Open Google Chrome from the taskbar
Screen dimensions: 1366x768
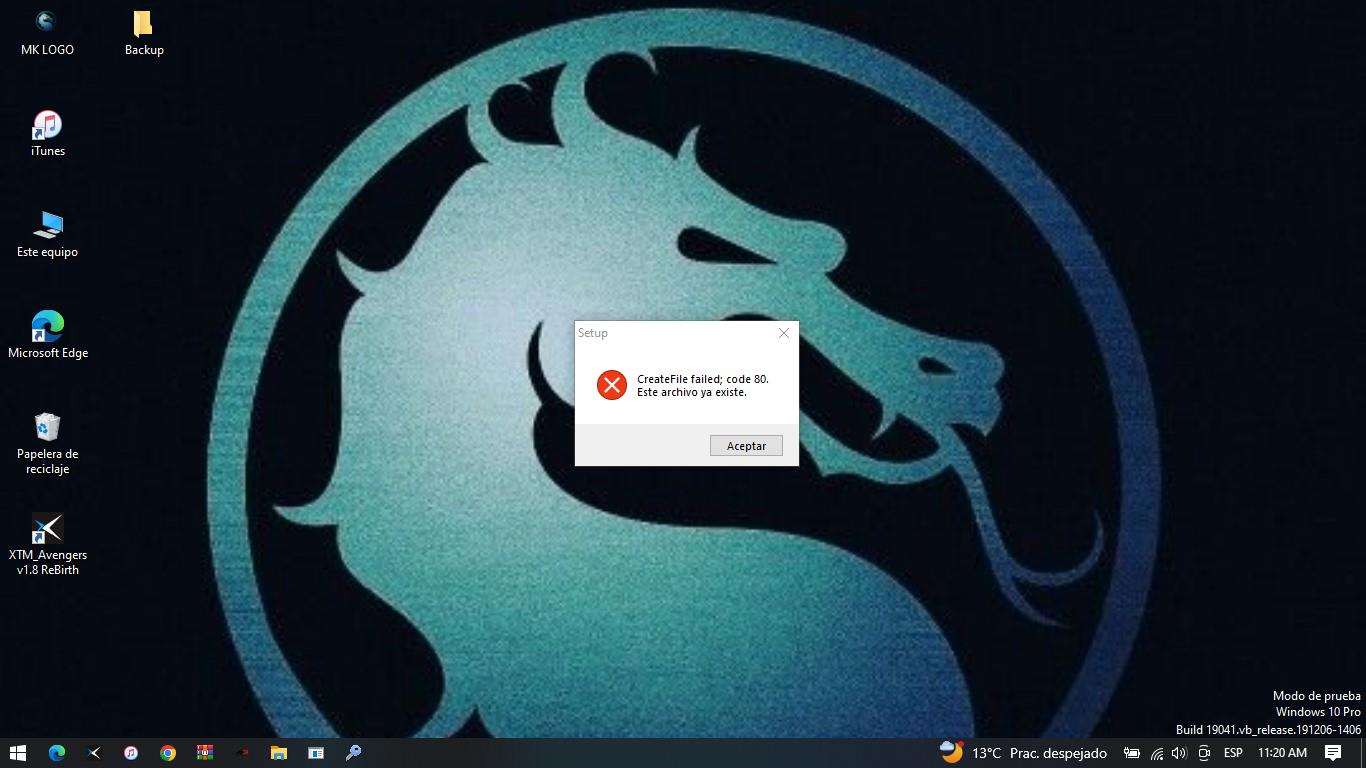click(168, 753)
